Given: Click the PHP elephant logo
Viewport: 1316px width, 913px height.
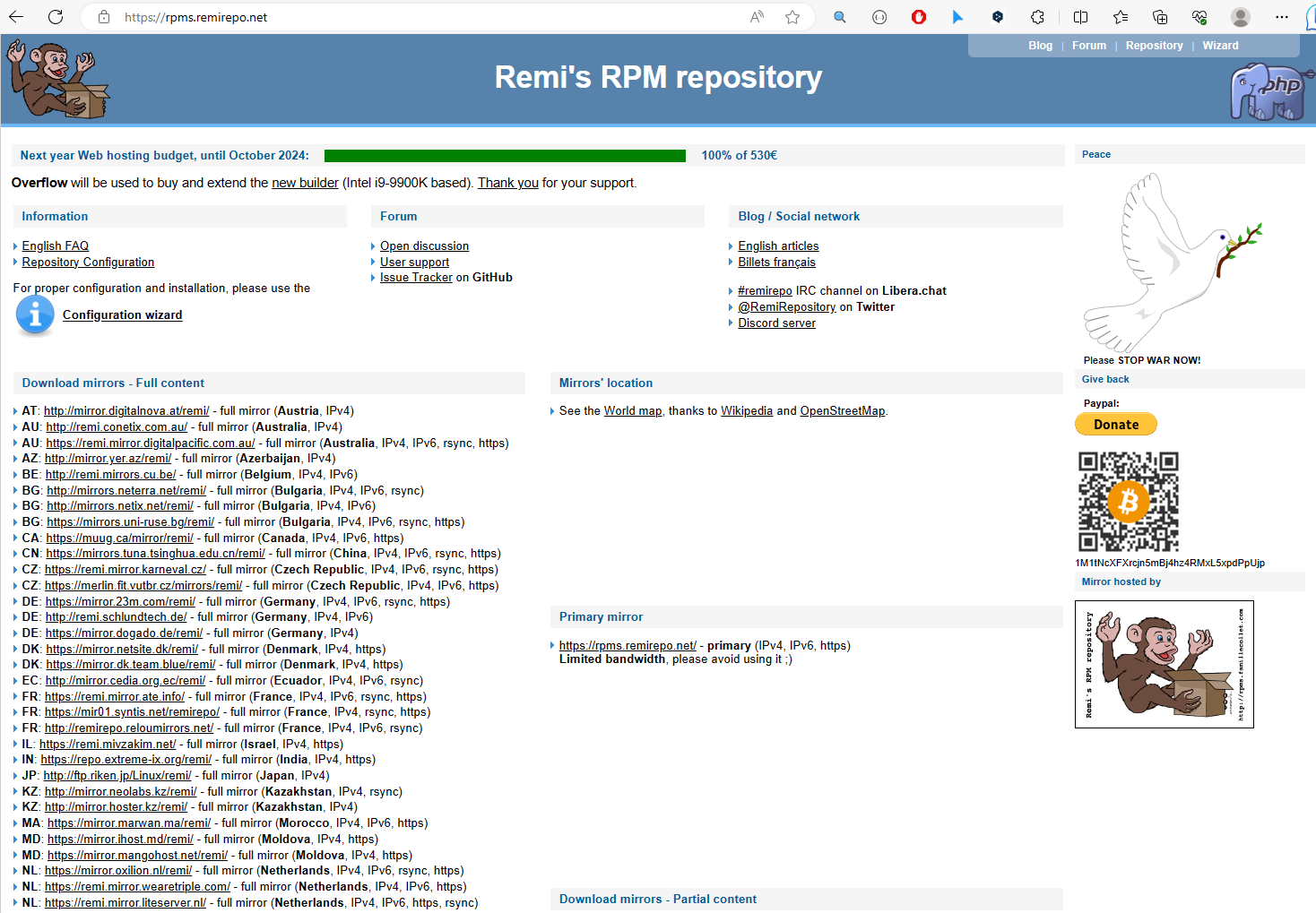Looking at the screenshot, I should tap(1271, 92).
